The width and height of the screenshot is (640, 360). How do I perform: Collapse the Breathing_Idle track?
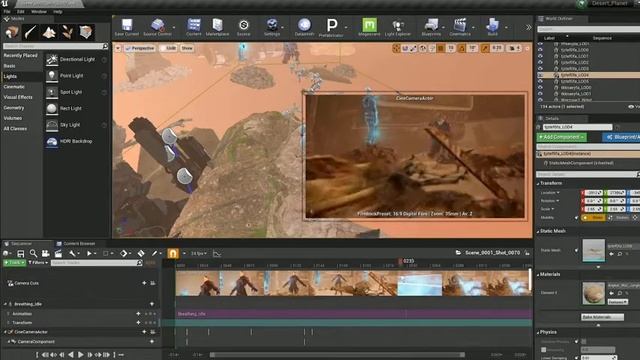click(x=6, y=304)
